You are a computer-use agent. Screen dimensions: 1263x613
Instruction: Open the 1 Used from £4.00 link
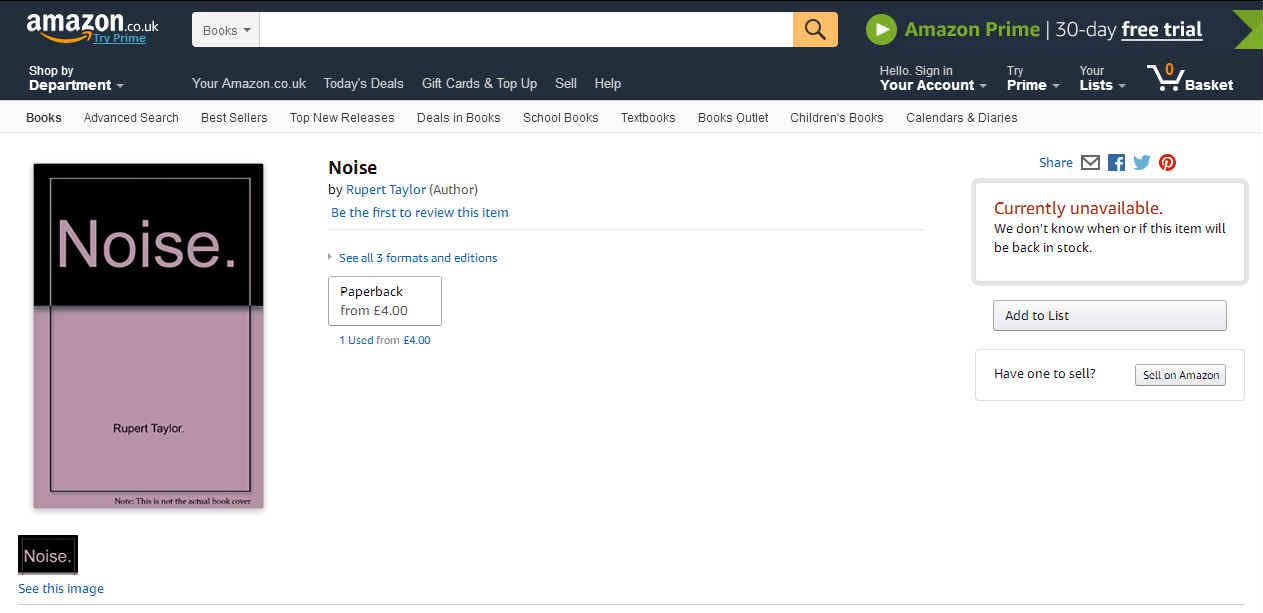[x=385, y=341]
